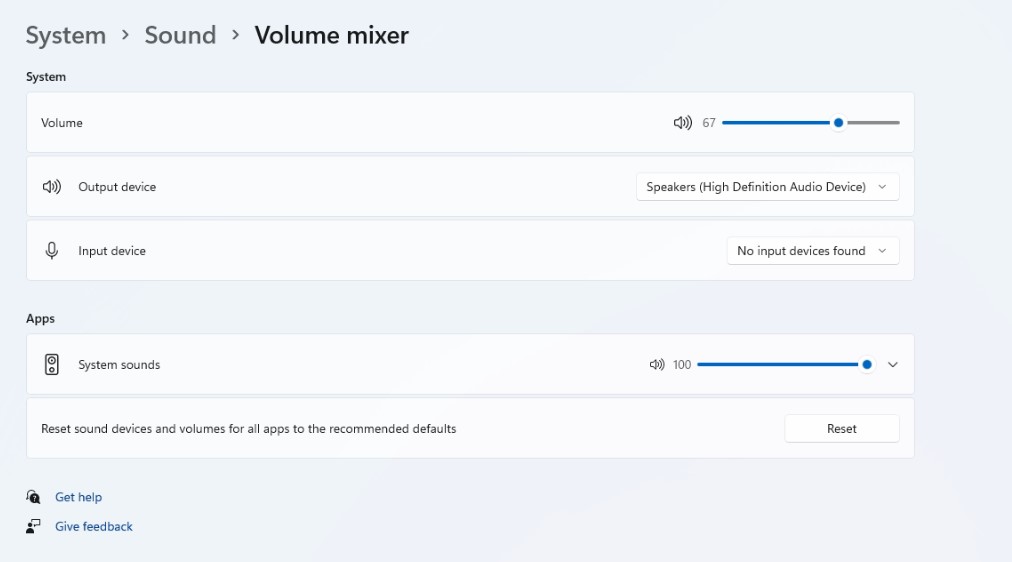Viewport: 1012px width, 562px height.
Task: Click the Get help icon
Action: [34, 497]
